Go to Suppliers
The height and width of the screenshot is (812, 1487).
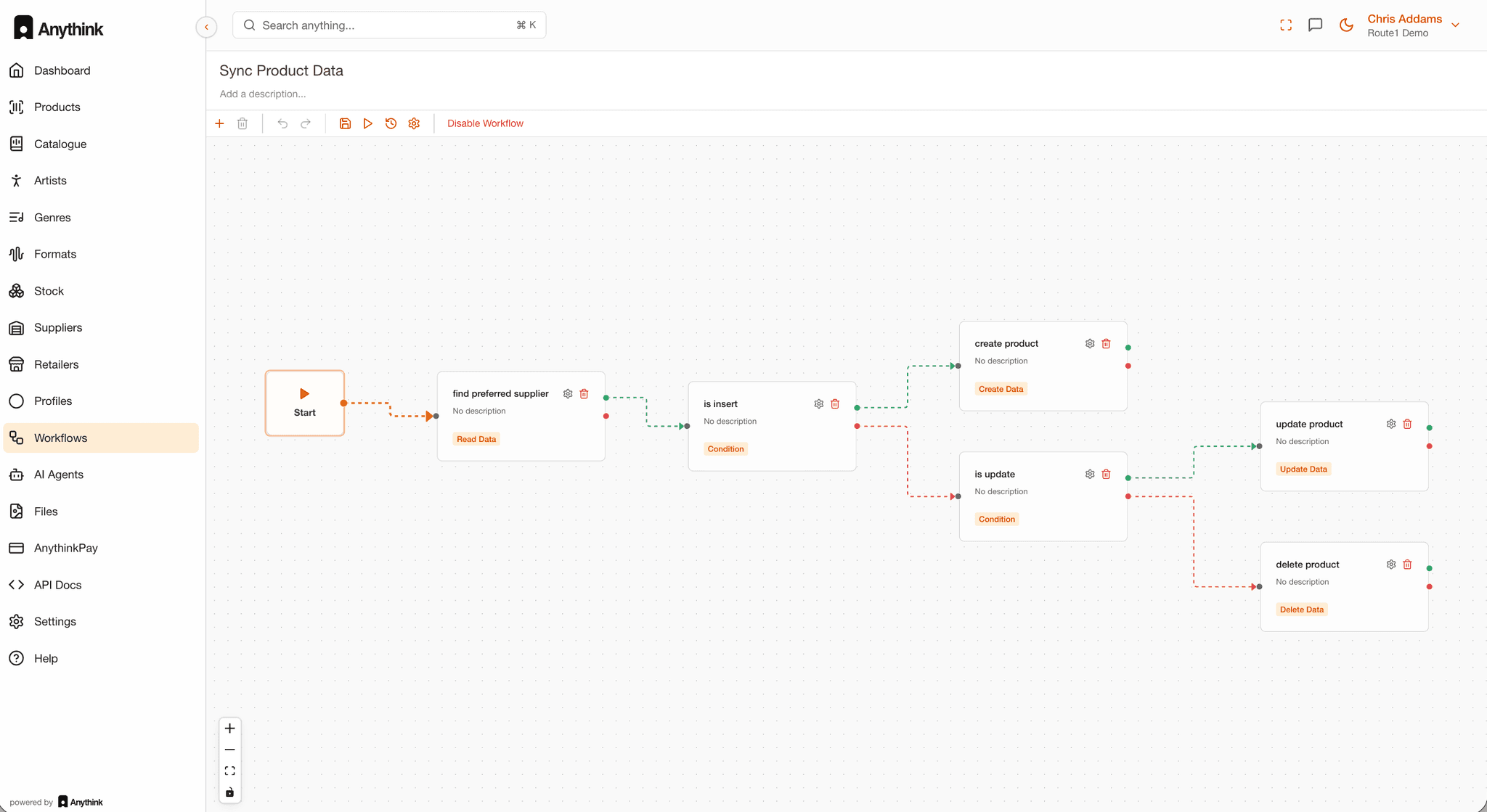pyautogui.click(x=100, y=328)
